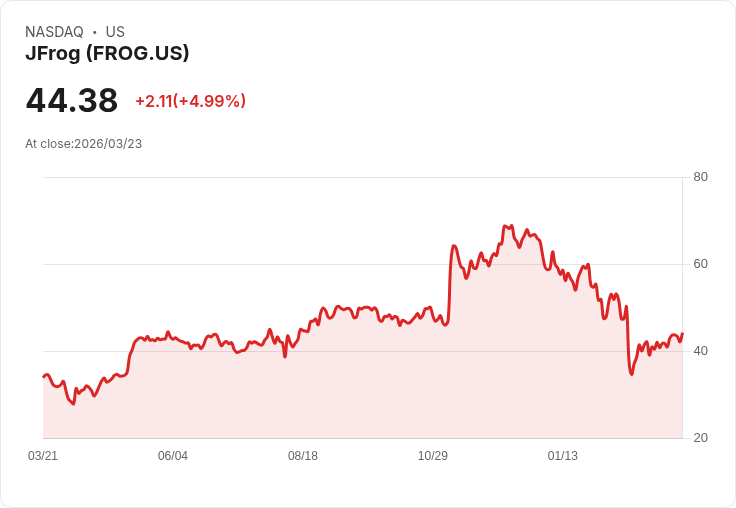Click the At close date text
Viewport: 736px width, 508px height.
pyautogui.click(x=84, y=144)
